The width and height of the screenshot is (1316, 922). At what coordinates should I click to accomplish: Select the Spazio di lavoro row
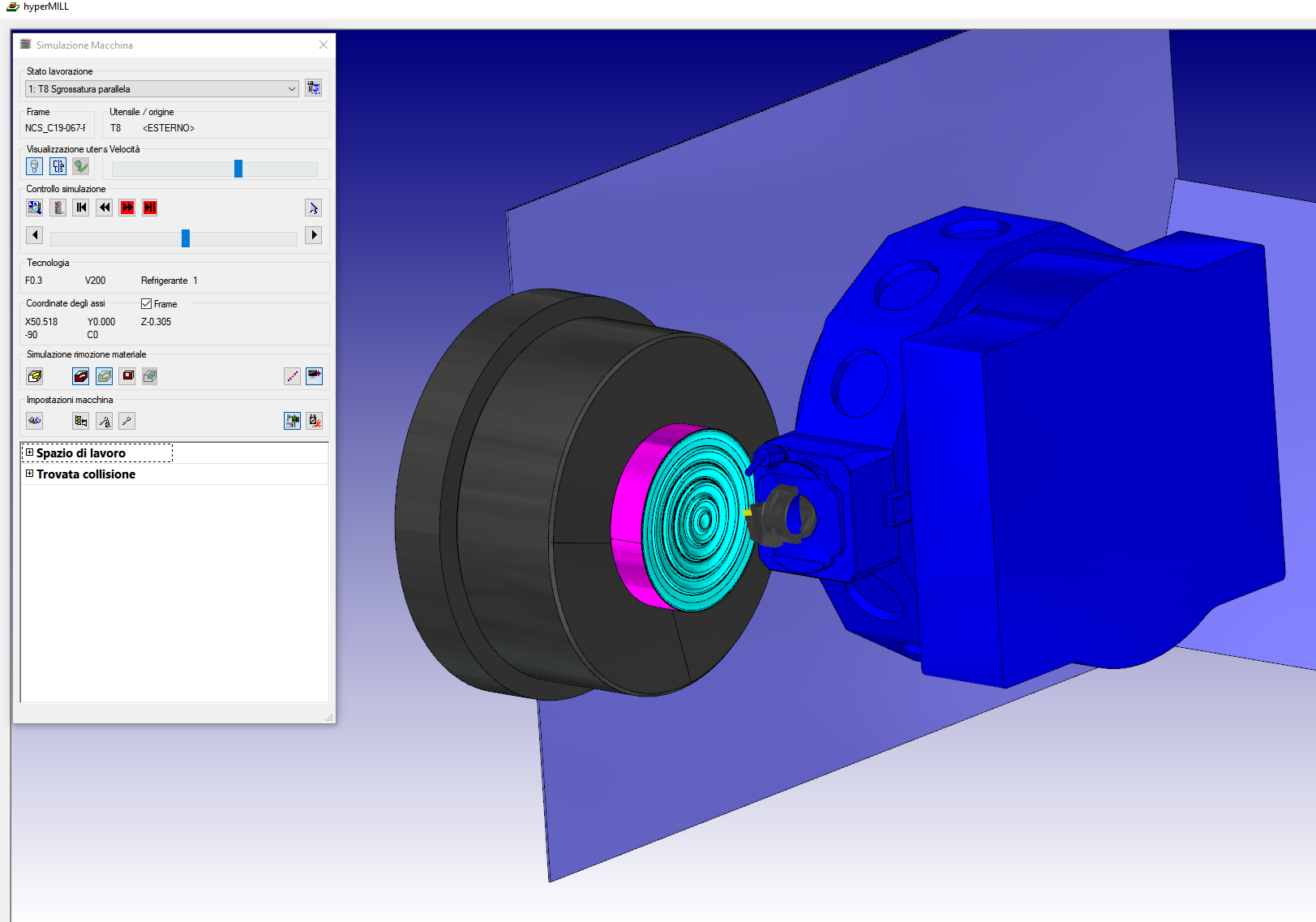tap(174, 453)
